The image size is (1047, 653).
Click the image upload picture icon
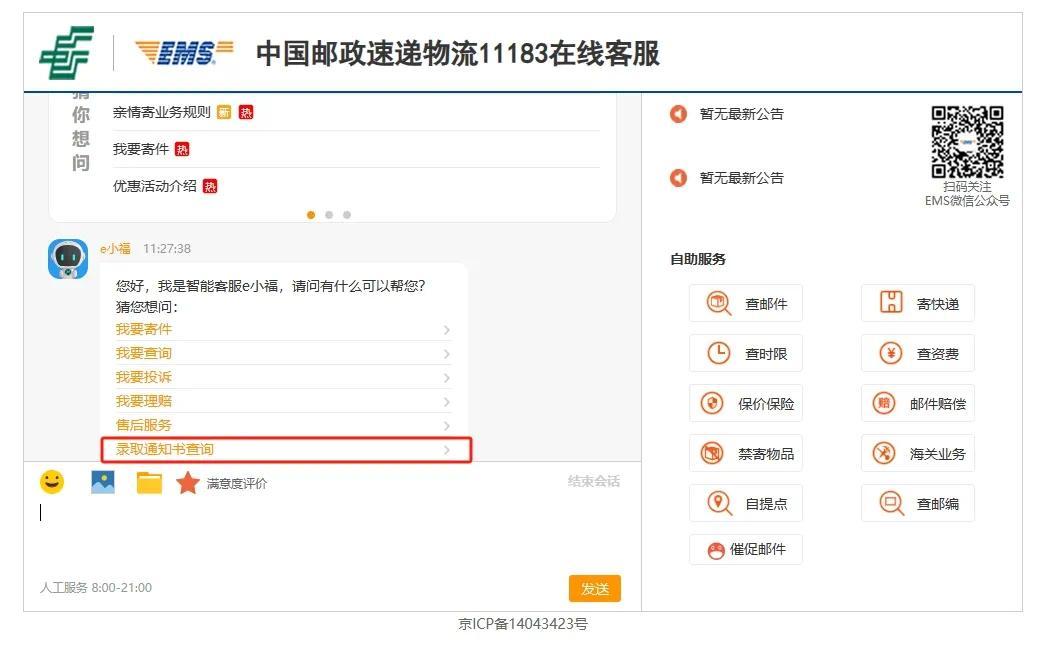coord(102,482)
